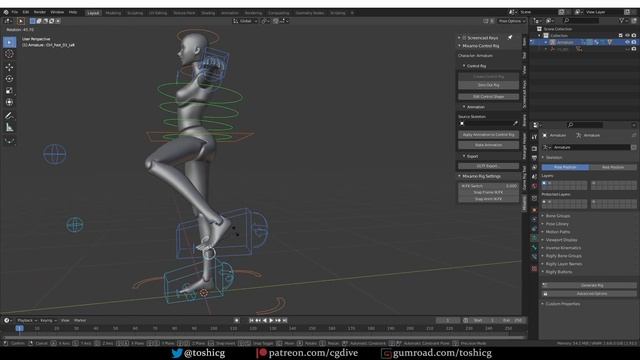The height and width of the screenshot is (360, 640).
Task: Open the Render menu
Action: click(40, 12)
